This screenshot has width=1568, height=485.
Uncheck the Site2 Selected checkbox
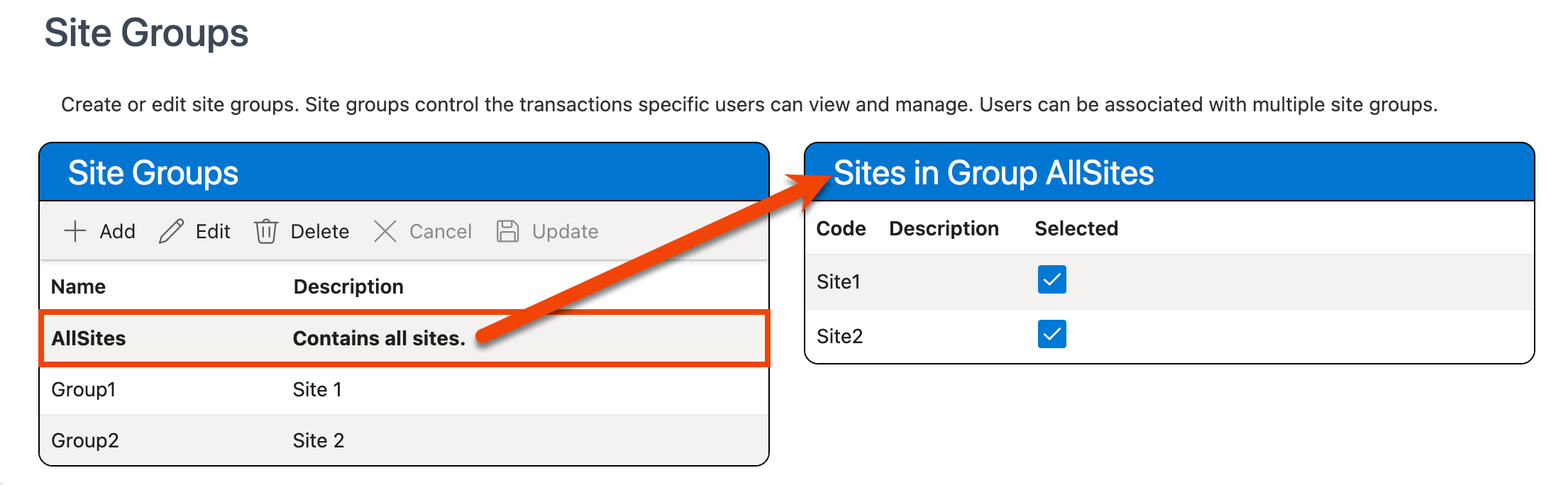pyautogui.click(x=1051, y=334)
